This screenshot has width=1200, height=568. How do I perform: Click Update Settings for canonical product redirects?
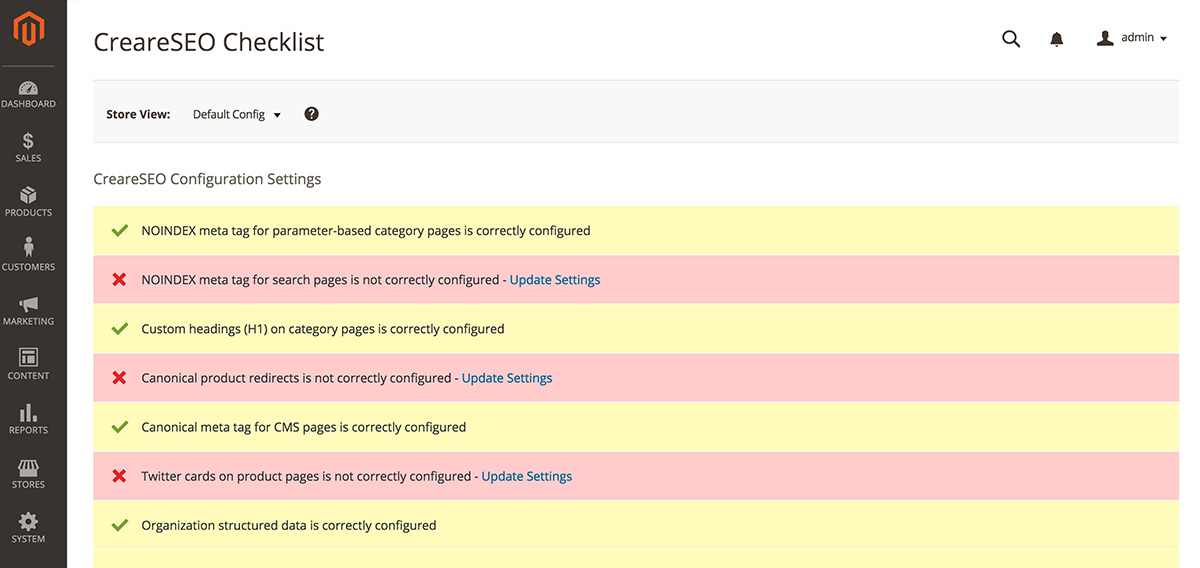tap(507, 378)
